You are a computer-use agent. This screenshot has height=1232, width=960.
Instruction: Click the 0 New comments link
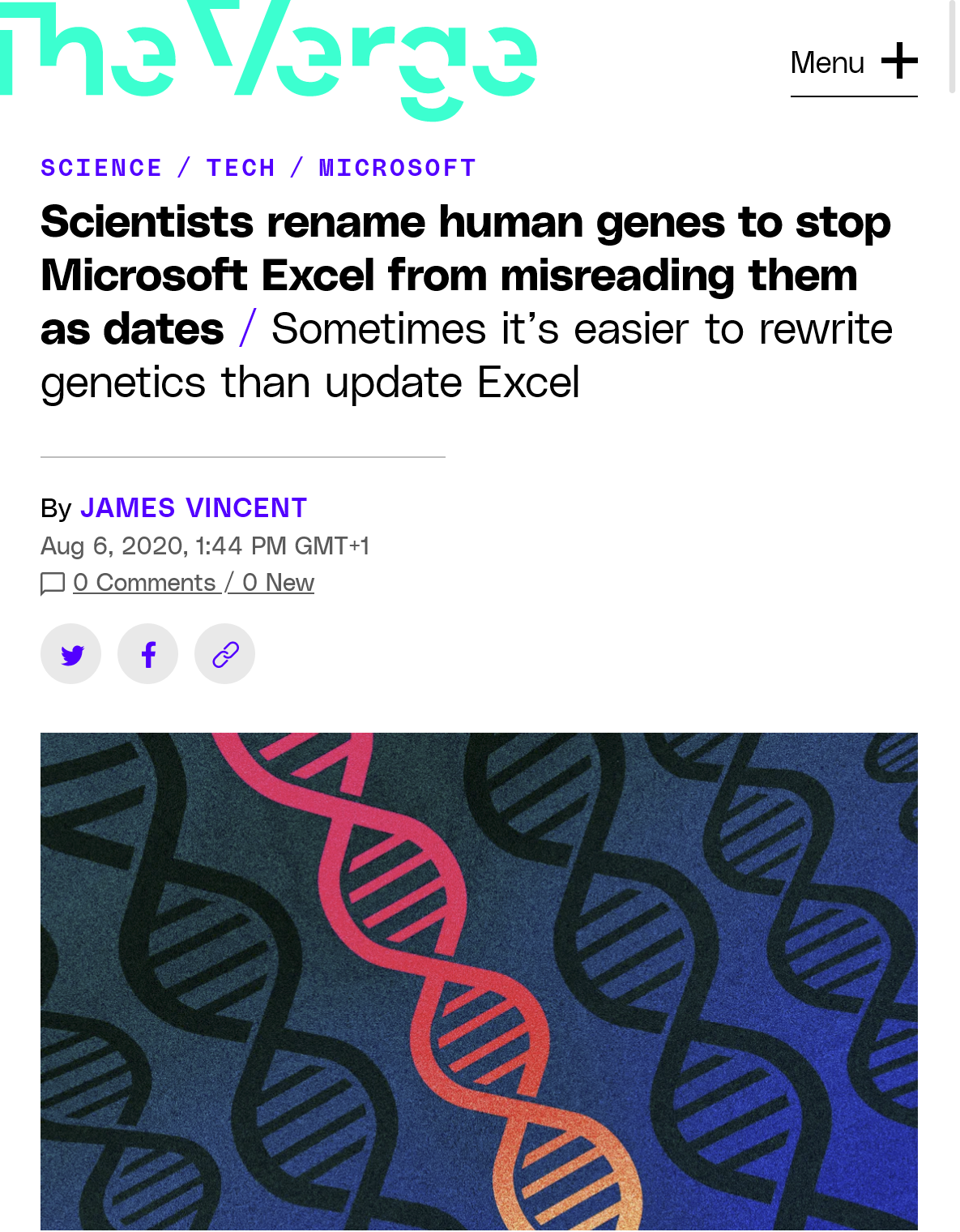coord(278,583)
